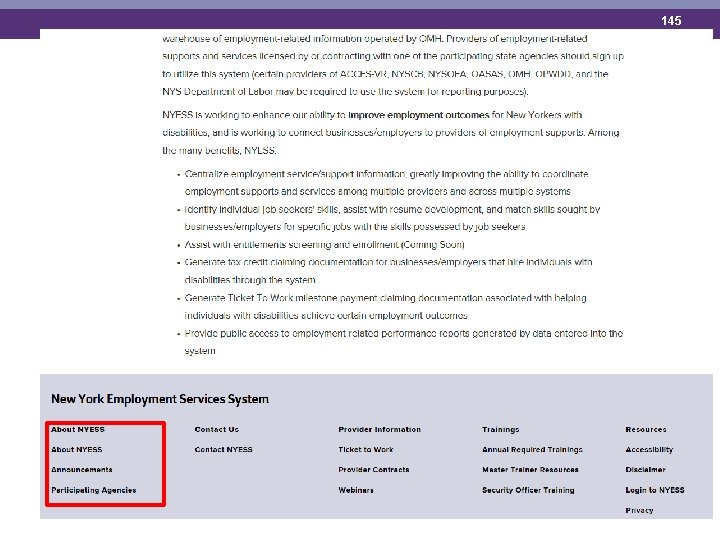Image resolution: width=720 pixels, height=540 pixels.
Task: Open the Ticket to Work link
Action: (366, 450)
